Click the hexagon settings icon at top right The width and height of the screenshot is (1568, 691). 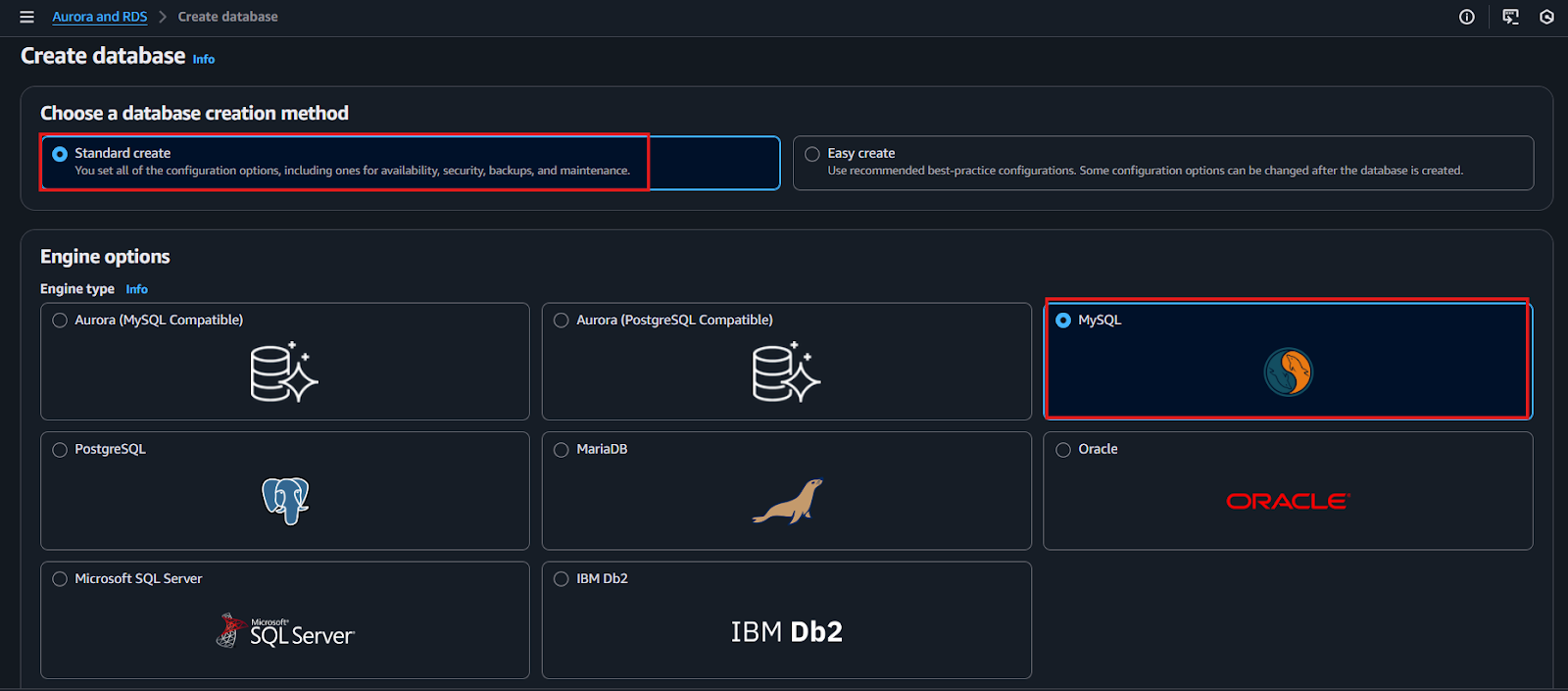click(x=1546, y=17)
